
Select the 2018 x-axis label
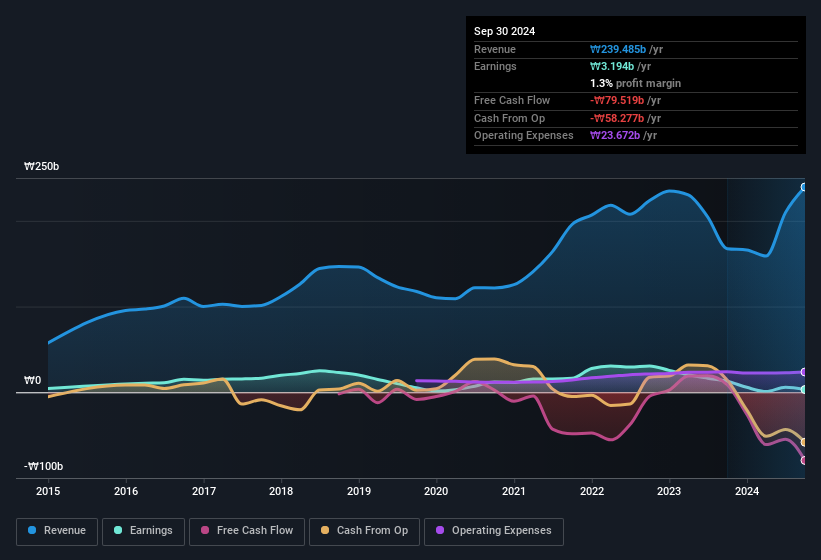(x=281, y=491)
